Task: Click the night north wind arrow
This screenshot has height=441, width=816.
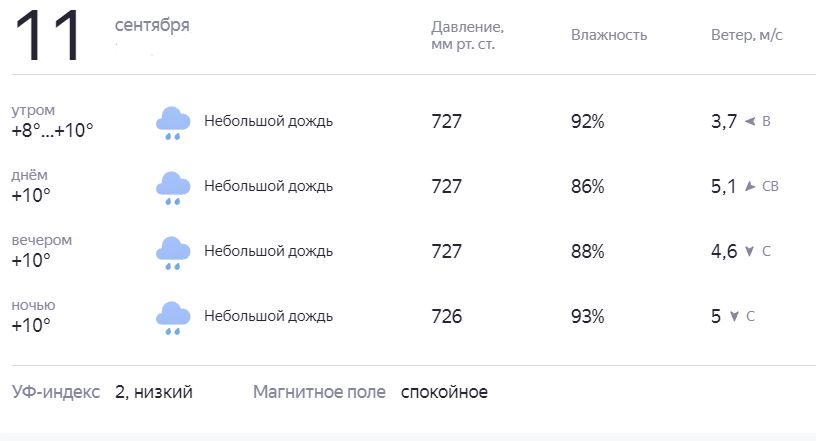Action: coord(734,317)
